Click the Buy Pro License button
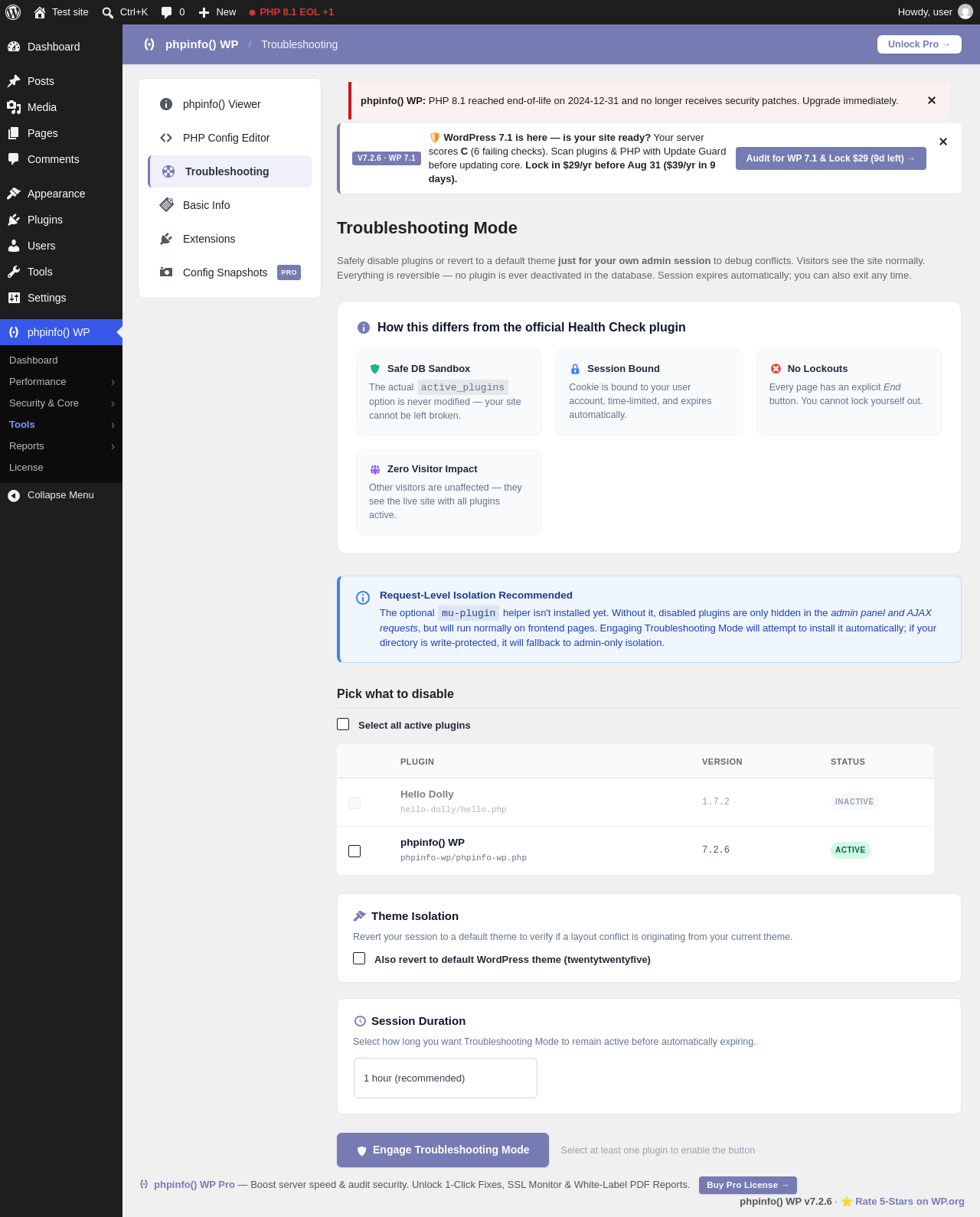 [x=748, y=1185]
